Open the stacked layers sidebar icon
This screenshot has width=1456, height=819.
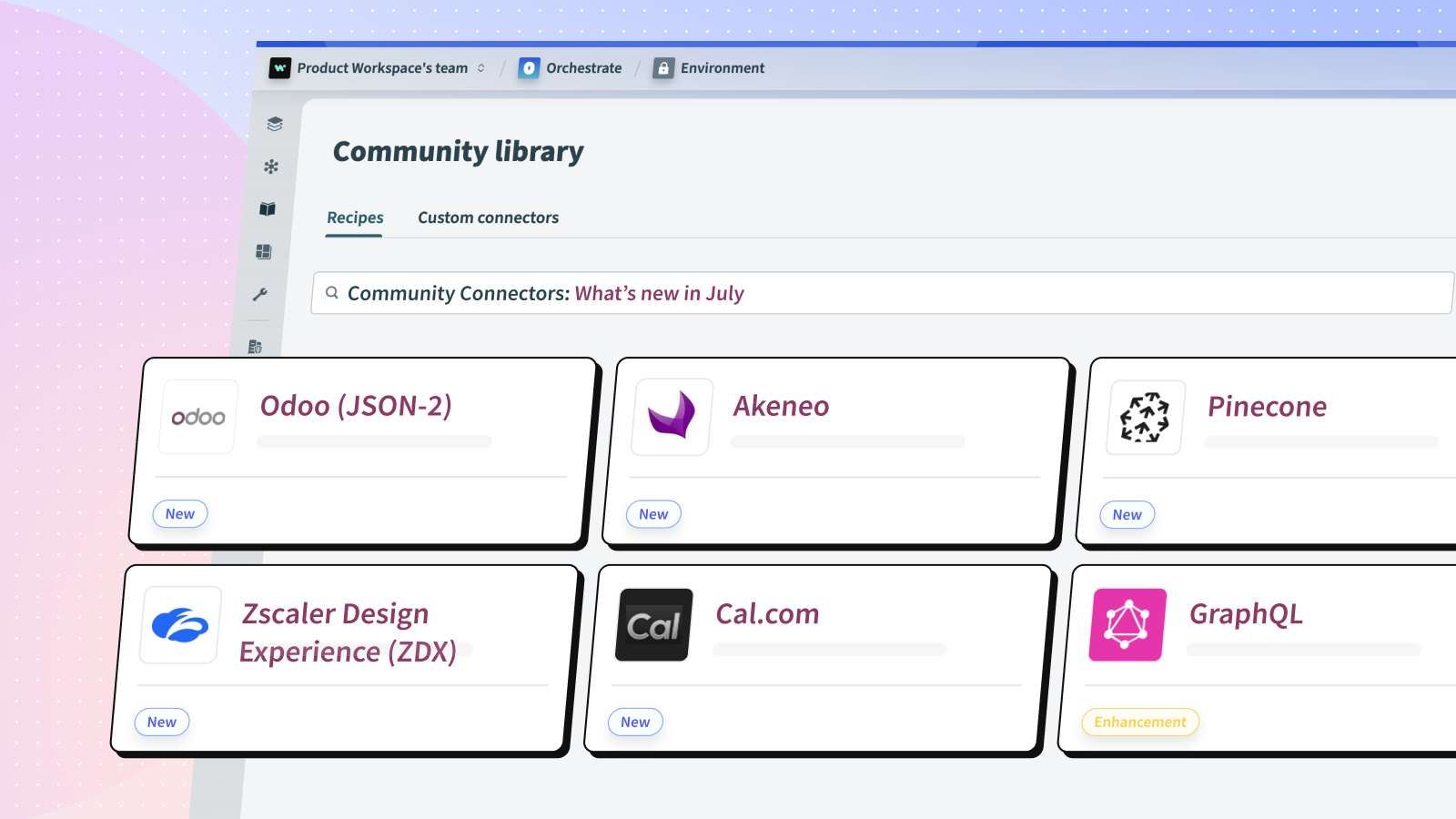tap(275, 124)
